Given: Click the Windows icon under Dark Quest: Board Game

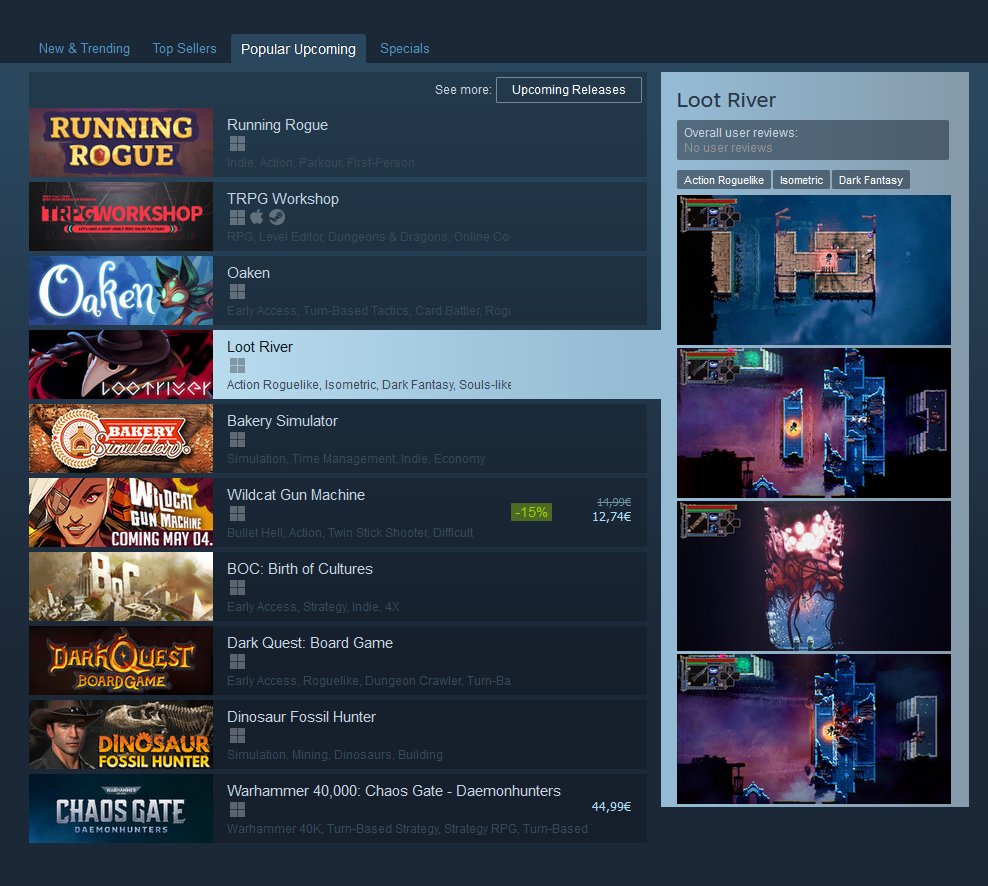Looking at the screenshot, I should [x=237, y=661].
